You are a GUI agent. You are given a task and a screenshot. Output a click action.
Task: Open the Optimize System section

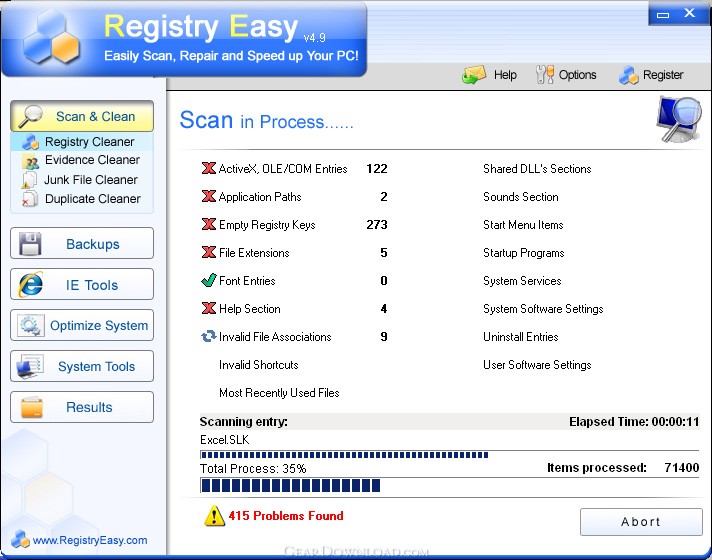tap(82, 325)
